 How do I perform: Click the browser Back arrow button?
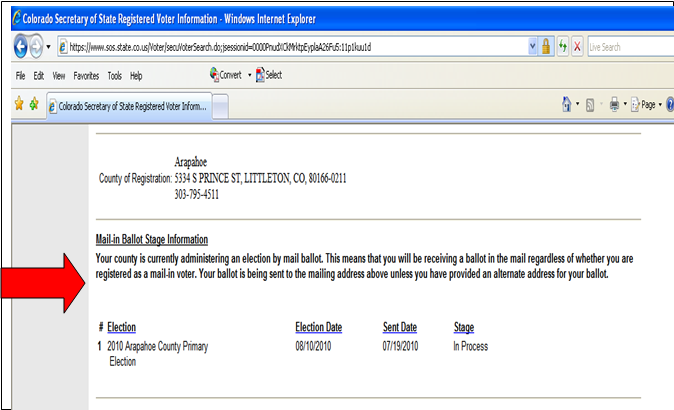tap(20, 46)
